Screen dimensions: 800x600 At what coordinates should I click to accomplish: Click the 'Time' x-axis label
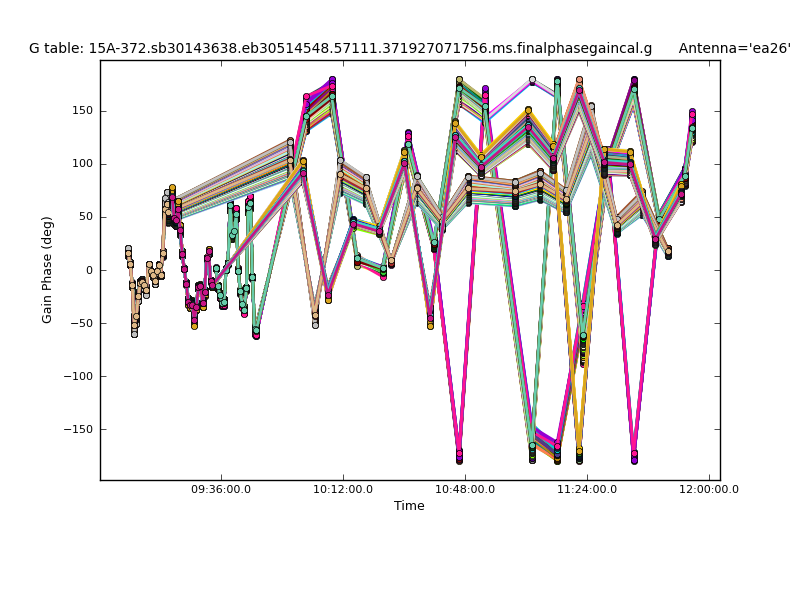coord(409,506)
